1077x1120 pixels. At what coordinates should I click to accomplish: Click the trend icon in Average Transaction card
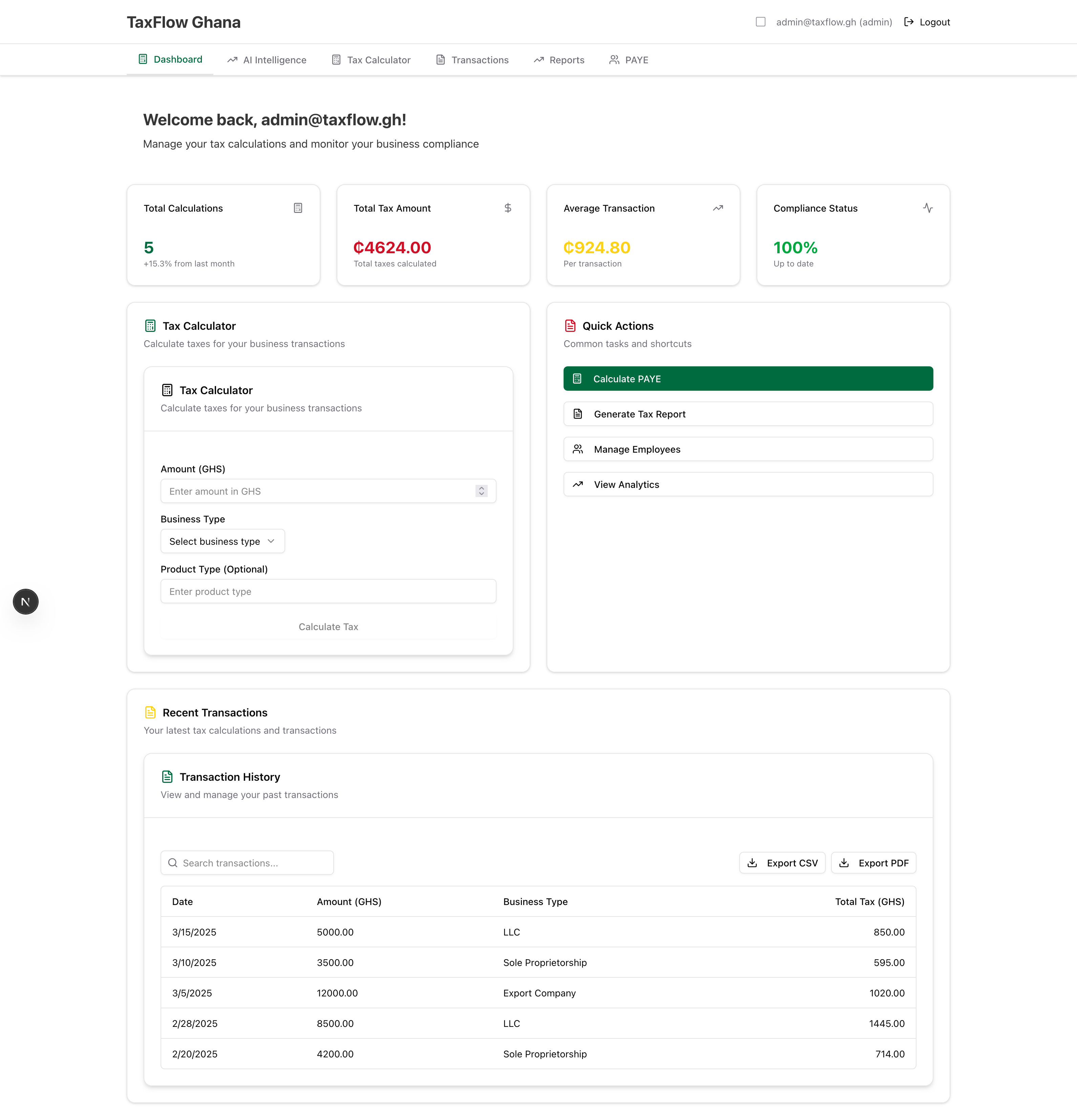(x=718, y=208)
